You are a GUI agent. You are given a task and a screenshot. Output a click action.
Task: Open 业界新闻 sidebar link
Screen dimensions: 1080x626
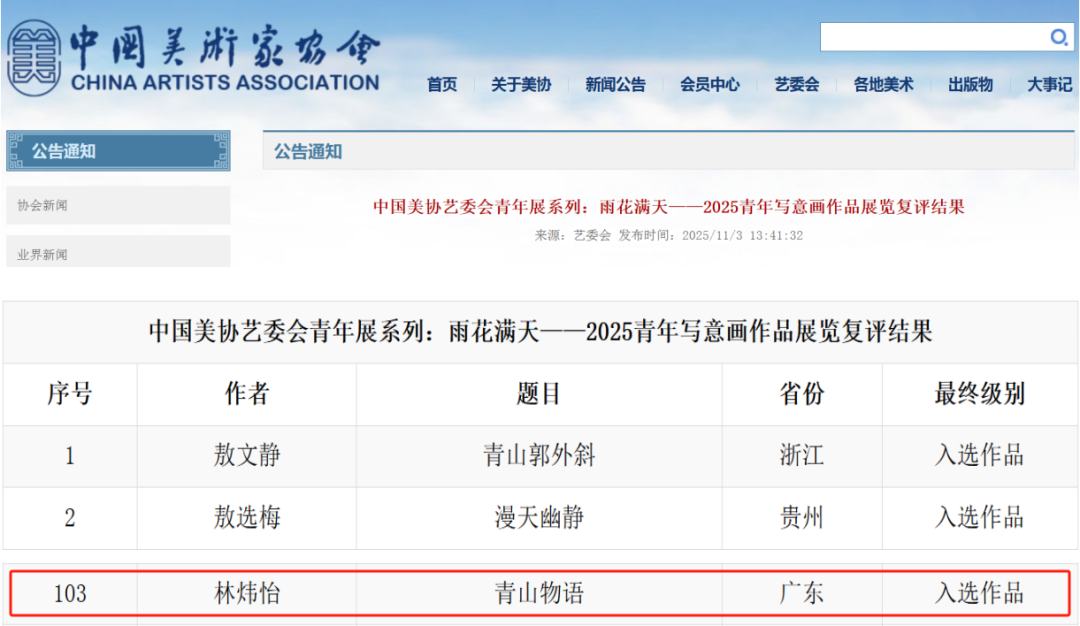(x=43, y=255)
